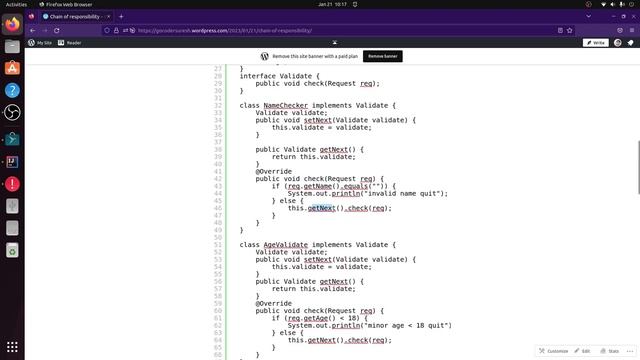
Task: Click the text 'interface Validate {'
Action: click(280, 76)
